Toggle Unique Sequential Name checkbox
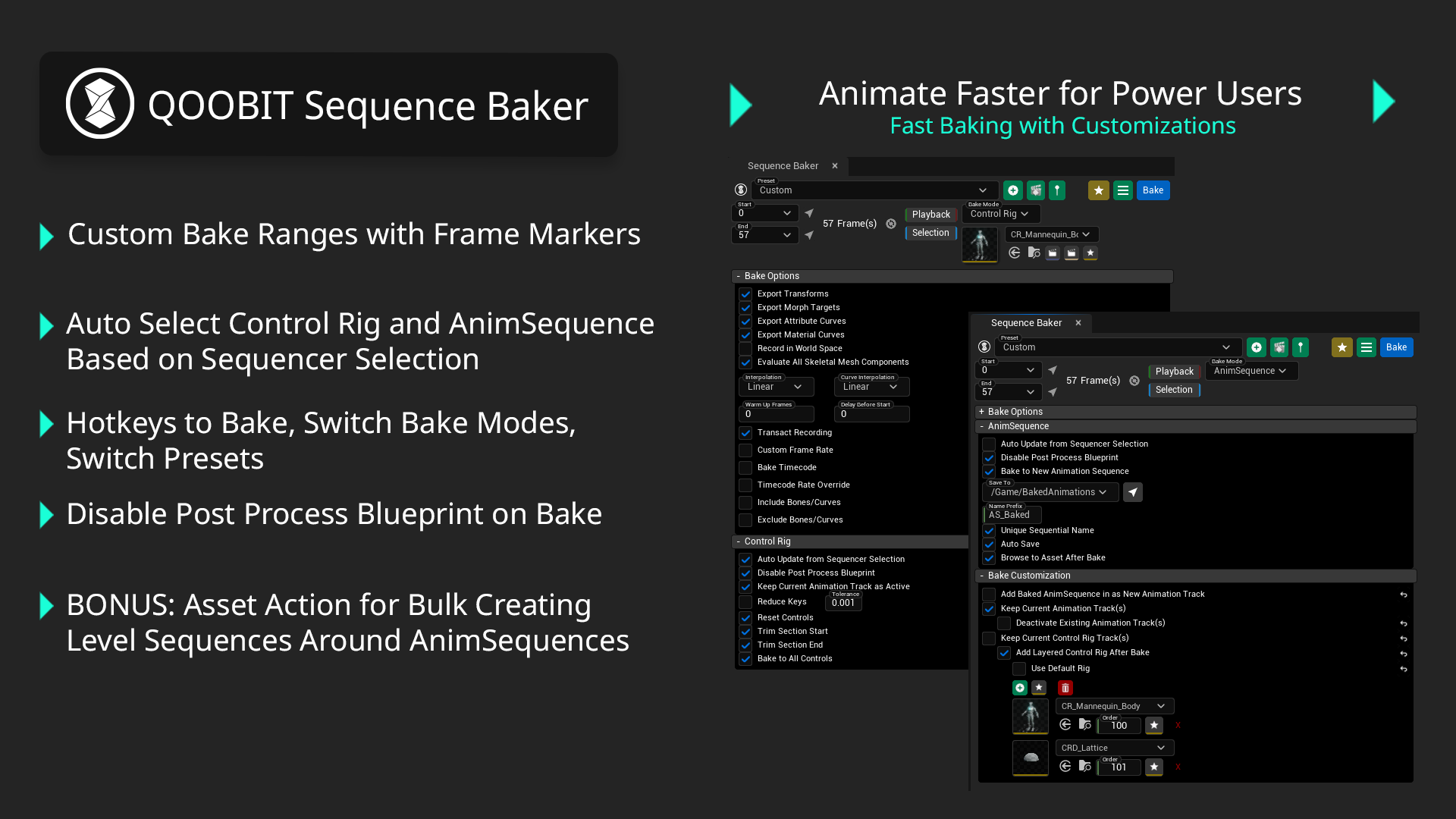 click(989, 531)
